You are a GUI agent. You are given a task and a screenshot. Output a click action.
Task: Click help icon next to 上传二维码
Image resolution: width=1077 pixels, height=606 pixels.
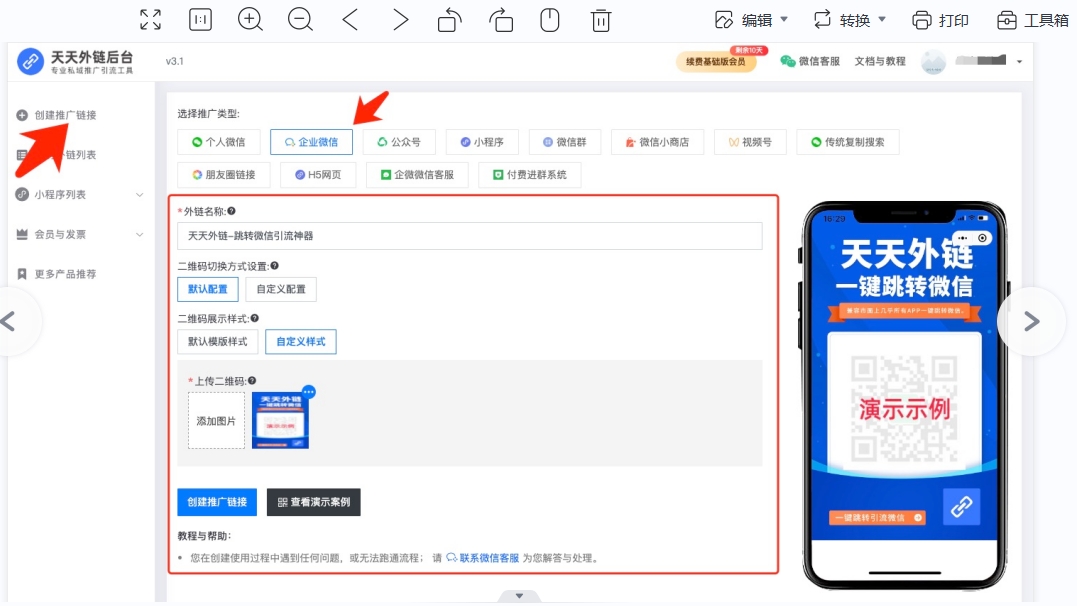click(x=252, y=381)
